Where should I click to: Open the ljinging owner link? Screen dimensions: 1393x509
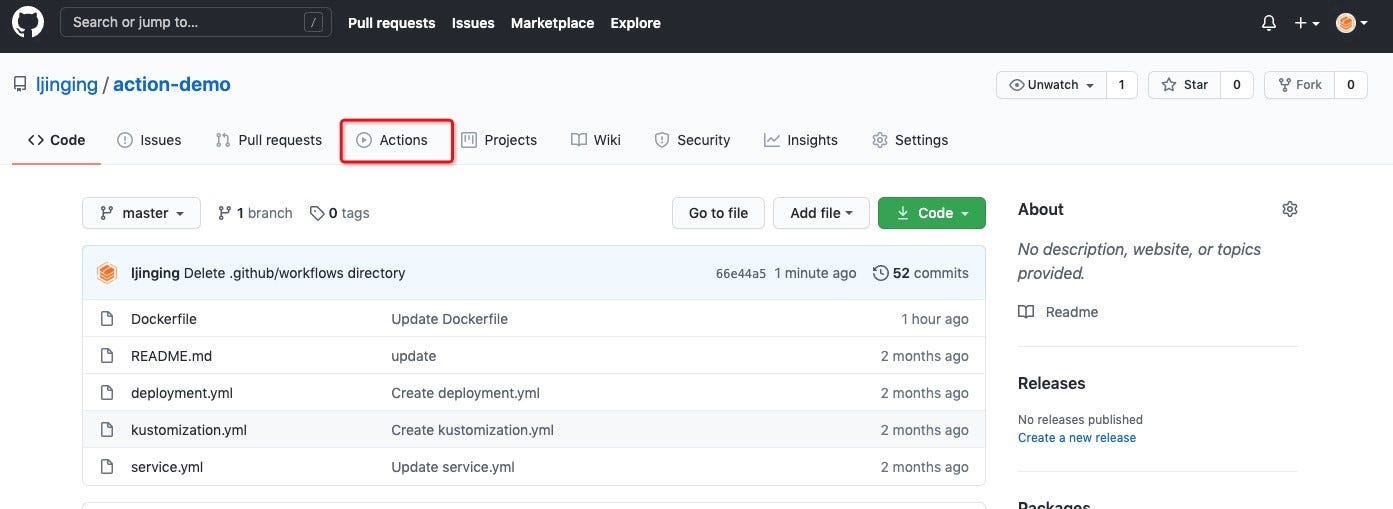tap(67, 84)
